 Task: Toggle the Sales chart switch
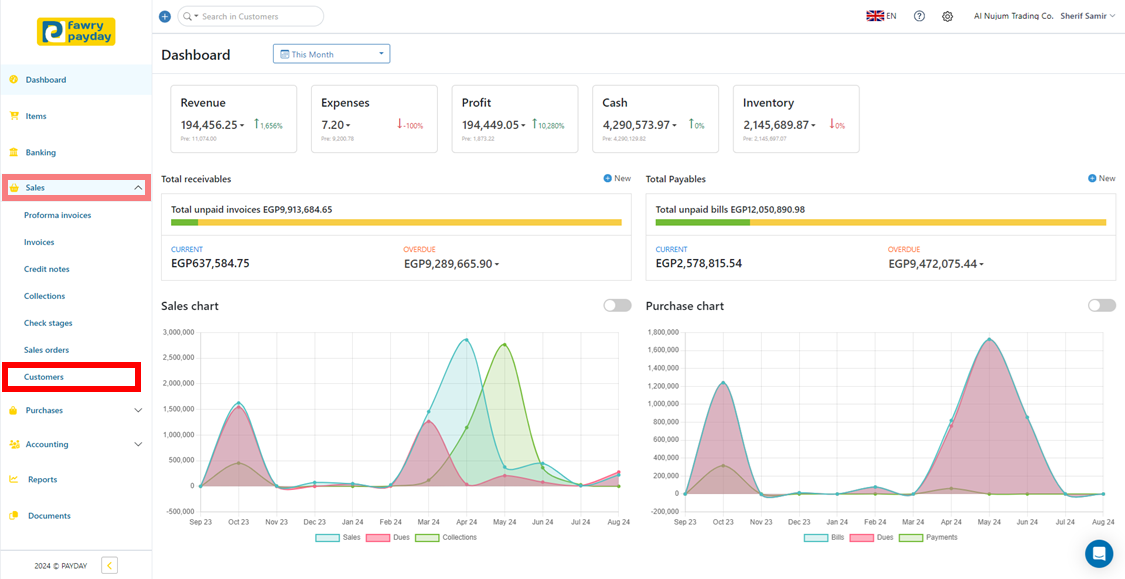pyautogui.click(x=617, y=306)
